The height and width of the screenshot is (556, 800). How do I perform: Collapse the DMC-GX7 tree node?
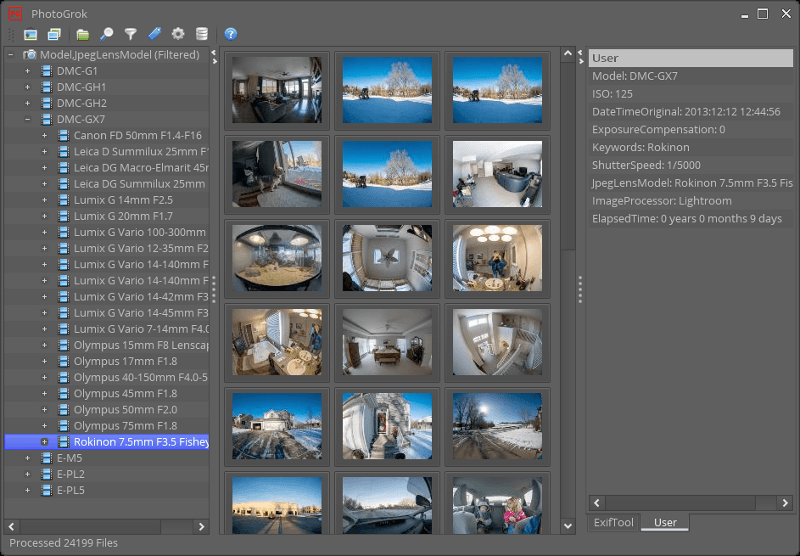pyautogui.click(x=28, y=119)
